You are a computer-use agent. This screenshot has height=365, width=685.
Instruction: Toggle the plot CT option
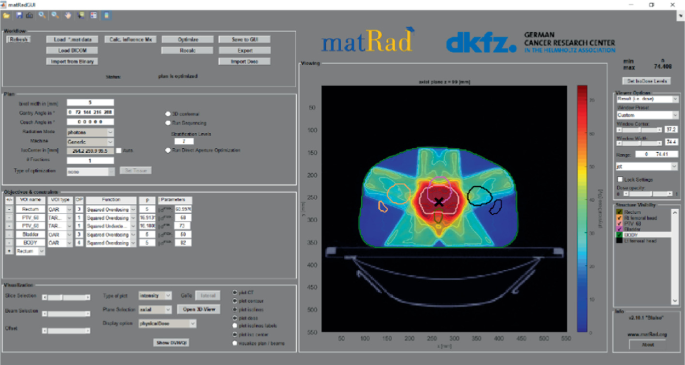[235, 292]
